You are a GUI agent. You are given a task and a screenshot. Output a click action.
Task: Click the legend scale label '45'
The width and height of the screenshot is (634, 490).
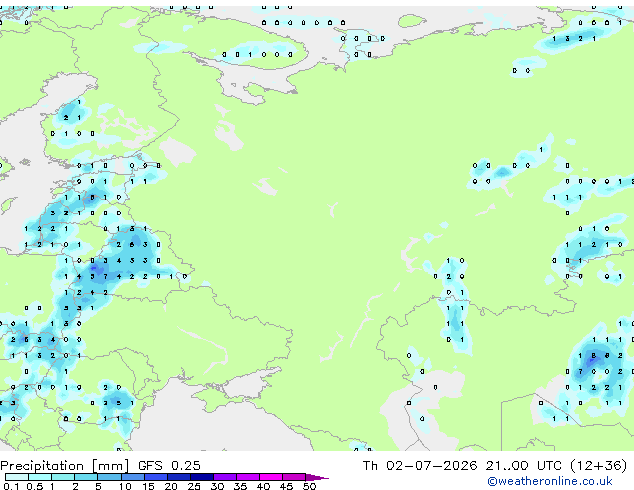coord(286,486)
